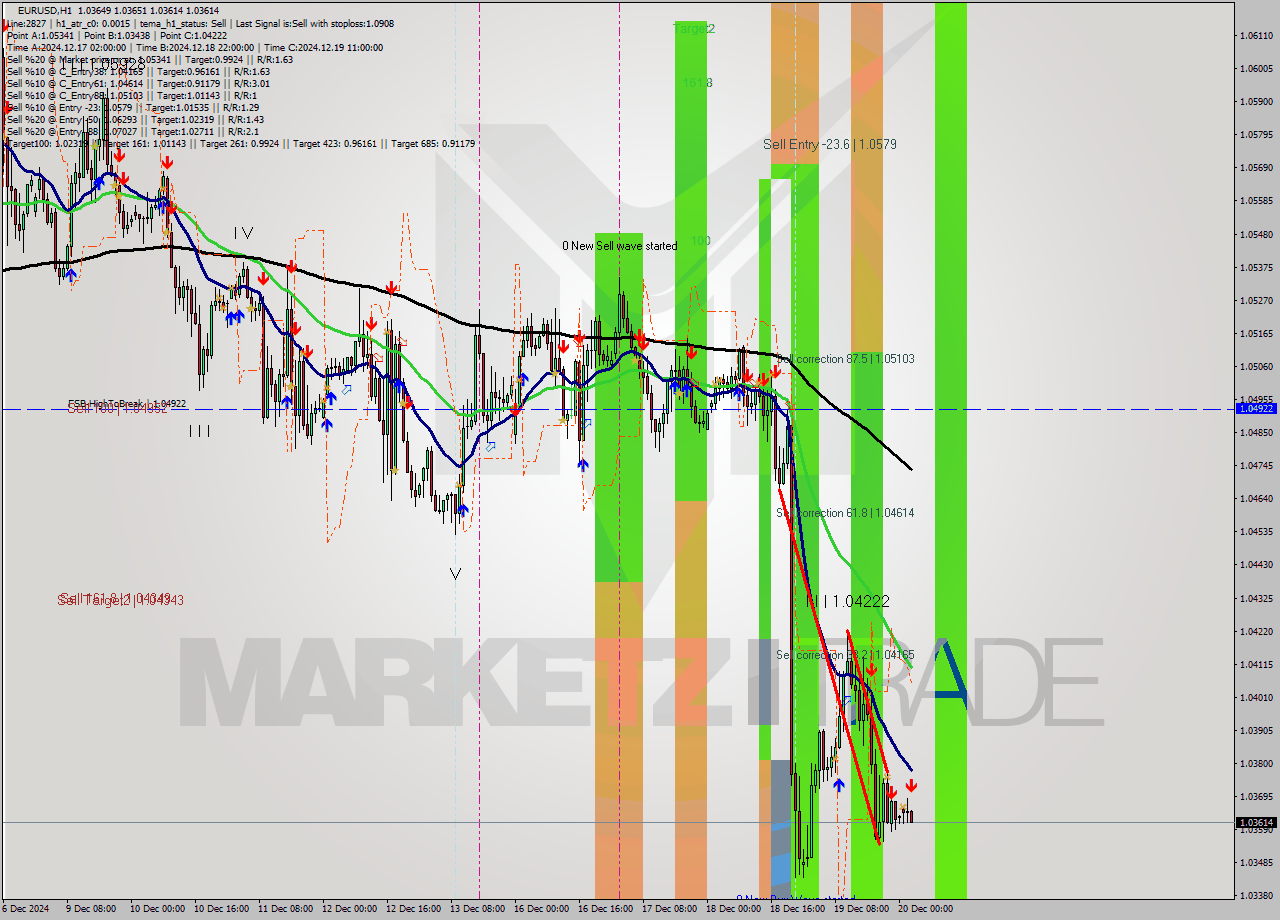Image resolution: width=1280 pixels, height=920 pixels.
Task: Click the 1.05795 price scale label
Action: (x=1256, y=134)
